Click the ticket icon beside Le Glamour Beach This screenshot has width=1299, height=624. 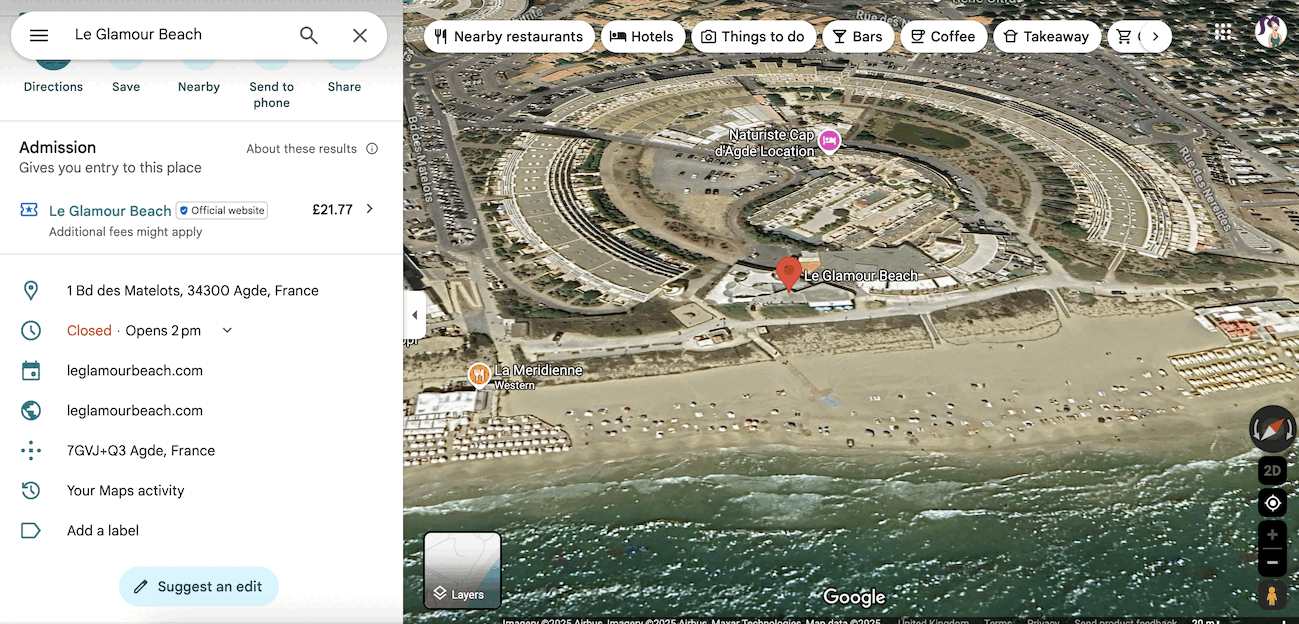click(29, 210)
